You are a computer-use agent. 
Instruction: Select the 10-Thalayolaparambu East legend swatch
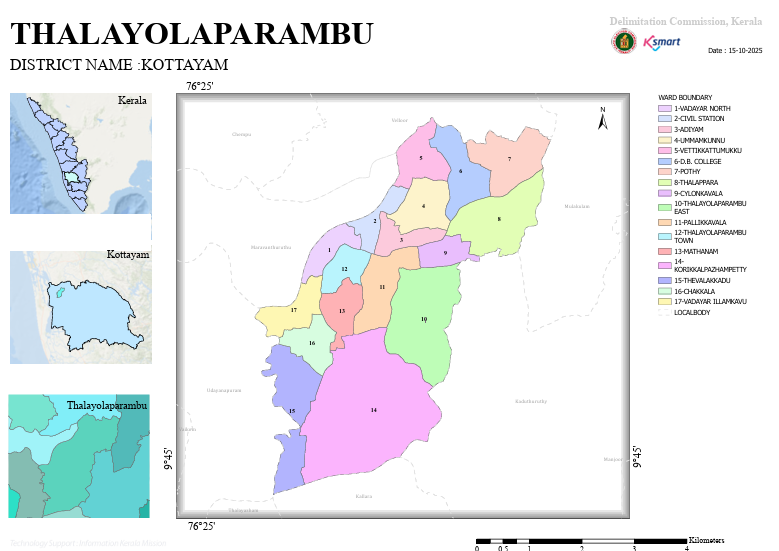[665, 207]
